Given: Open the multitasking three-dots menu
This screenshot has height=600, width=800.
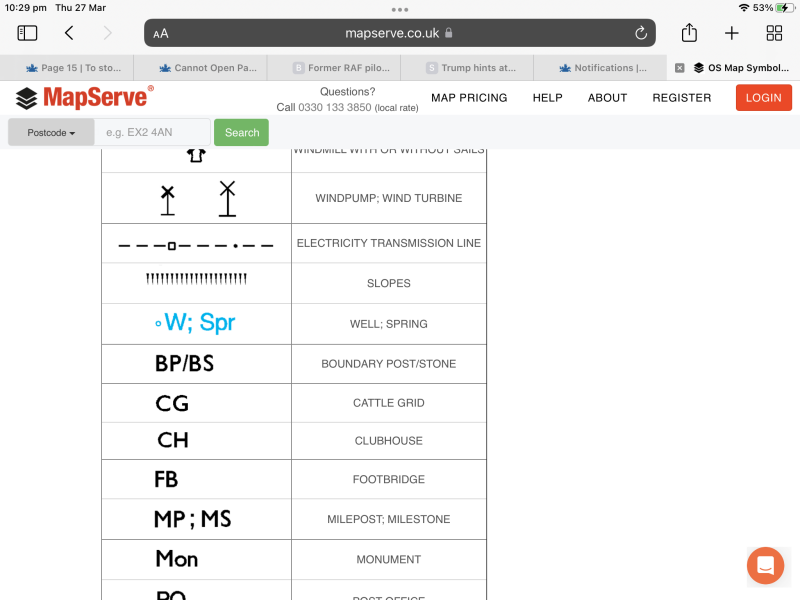Looking at the screenshot, I should 400,9.
